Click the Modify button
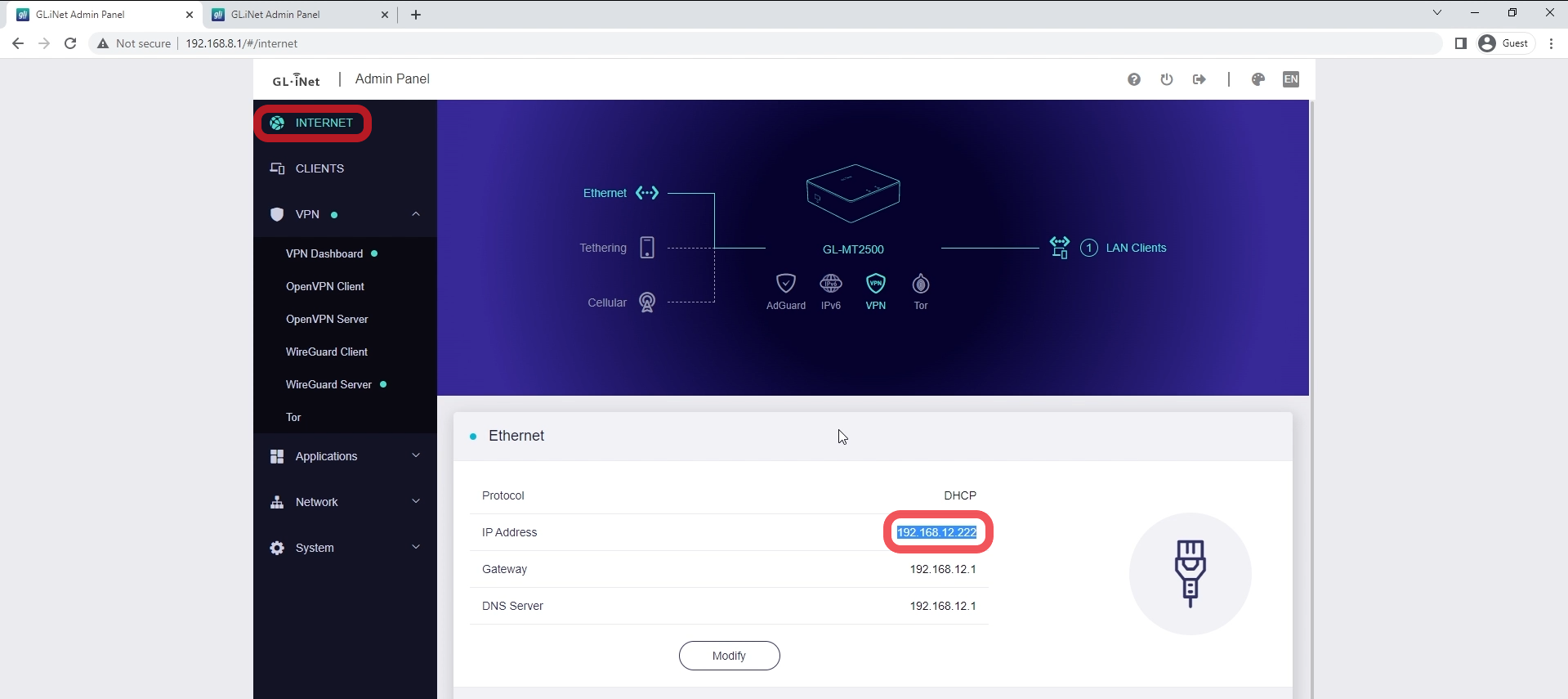This screenshot has width=1568, height=699. point(729,656)
